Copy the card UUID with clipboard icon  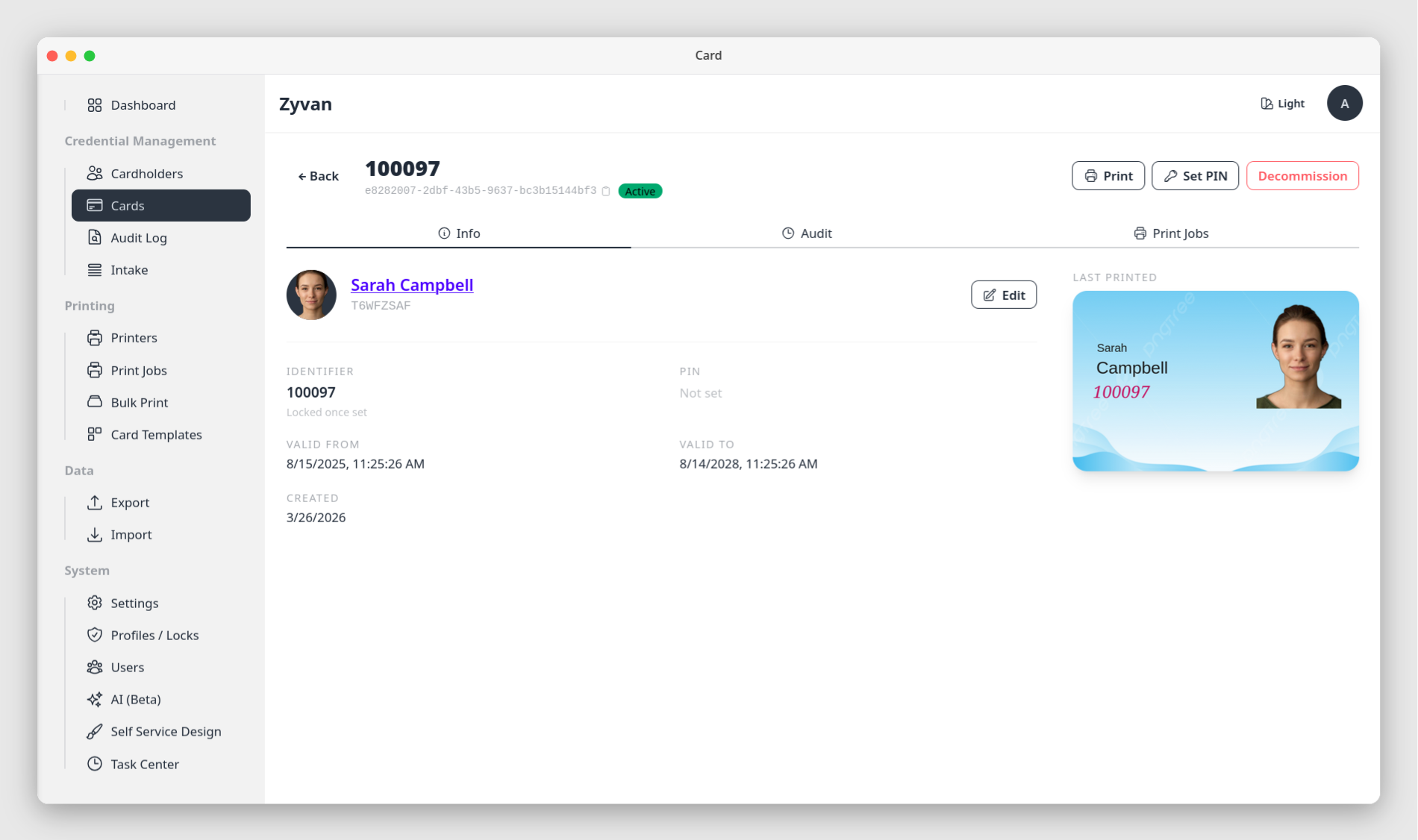click(606, 191)
